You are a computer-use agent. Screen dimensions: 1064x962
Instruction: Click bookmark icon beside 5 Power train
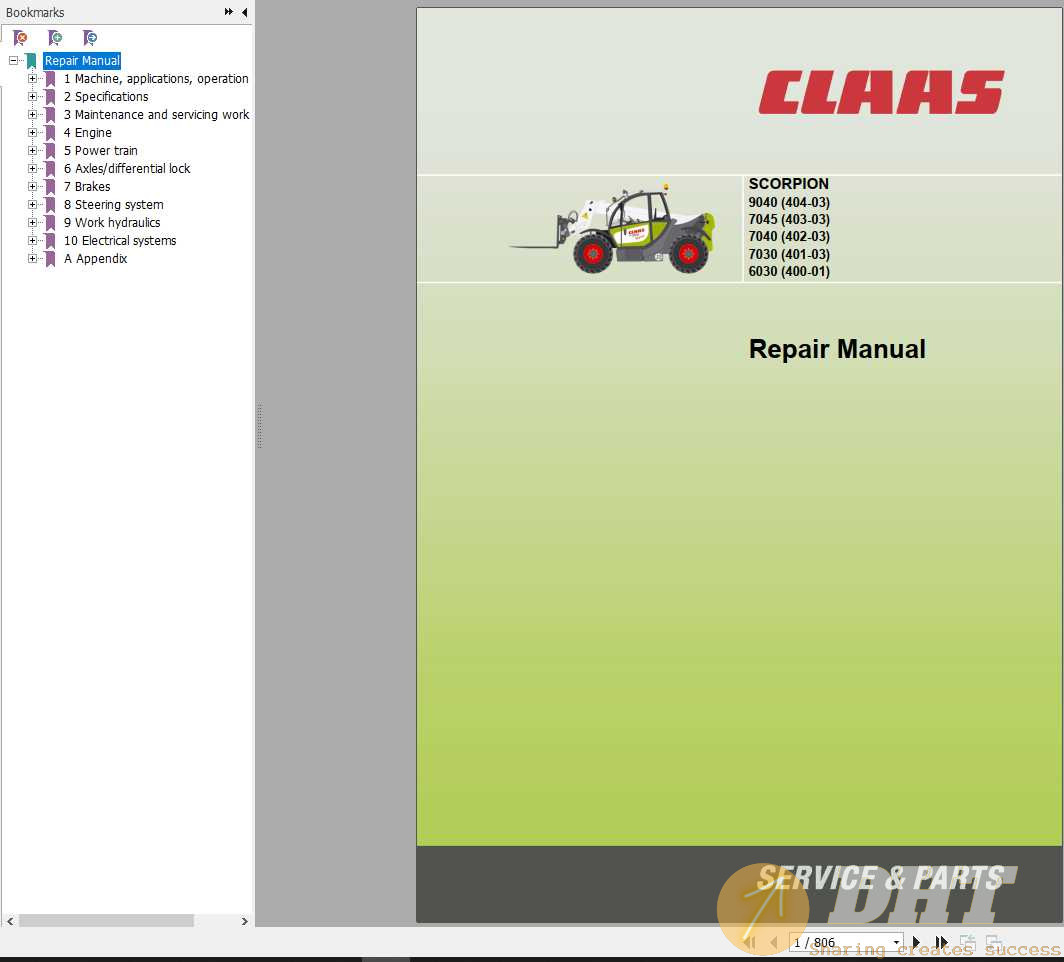[x=50, y=151]
